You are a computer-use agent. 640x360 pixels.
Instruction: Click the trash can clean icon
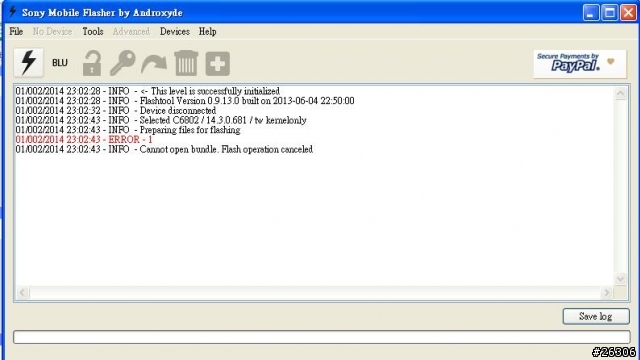[186, 63]
